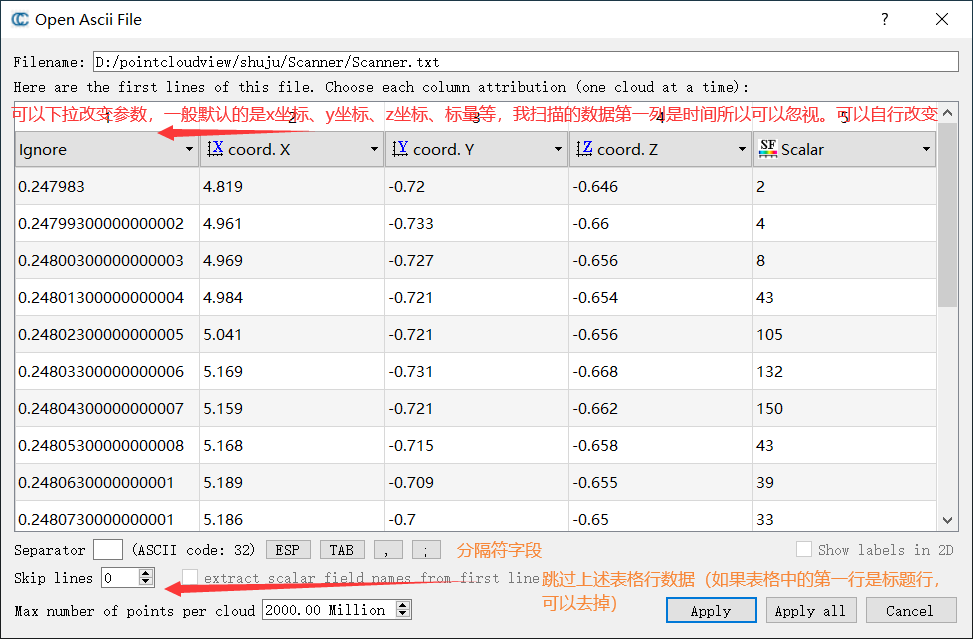Open the Ignore column attribution dropdown
The height and width of the screenshot is (639, 973).
[190, 148]
